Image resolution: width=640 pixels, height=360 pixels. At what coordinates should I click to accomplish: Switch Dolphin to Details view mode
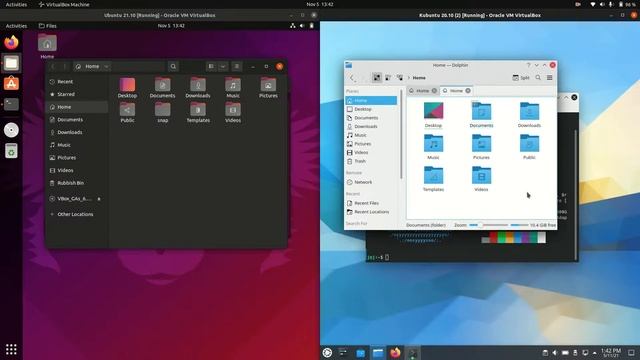(400, 78)
